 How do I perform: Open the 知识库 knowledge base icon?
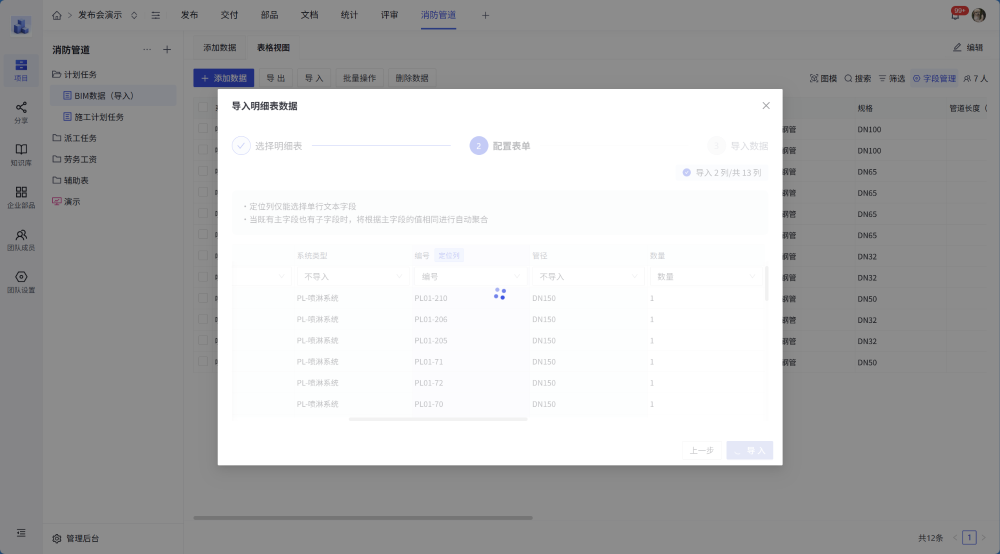[21, 153]
